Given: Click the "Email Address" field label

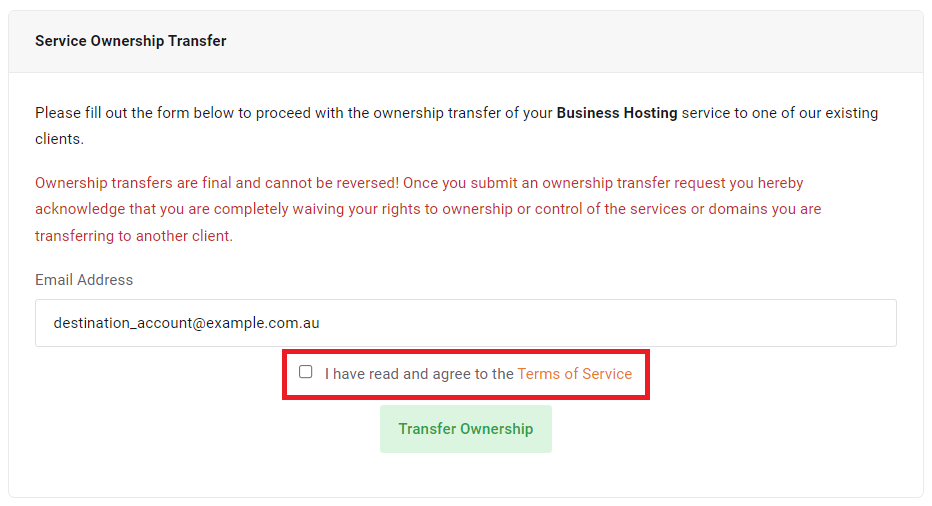Looking at the screenshot, I should click(x=84, y=280).
